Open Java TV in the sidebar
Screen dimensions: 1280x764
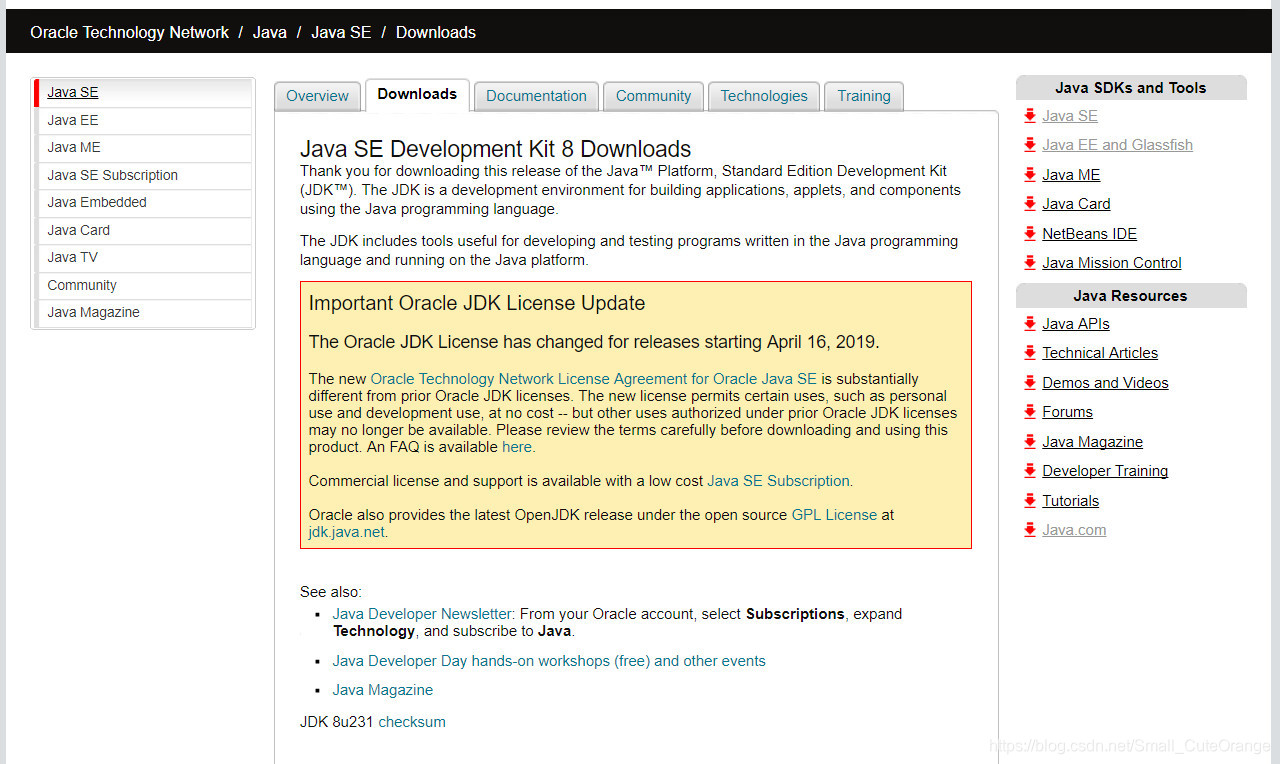click(143, 257)
